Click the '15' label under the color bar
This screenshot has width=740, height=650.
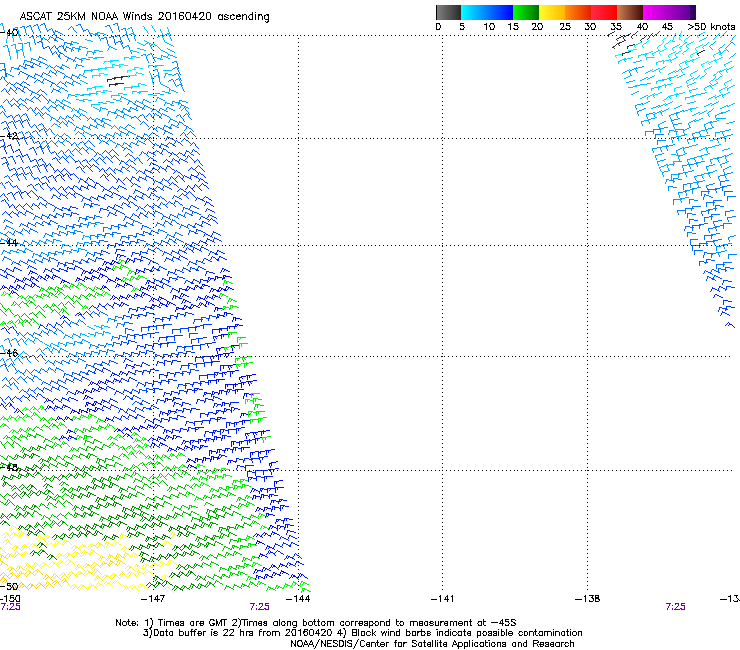coord(513,27)
